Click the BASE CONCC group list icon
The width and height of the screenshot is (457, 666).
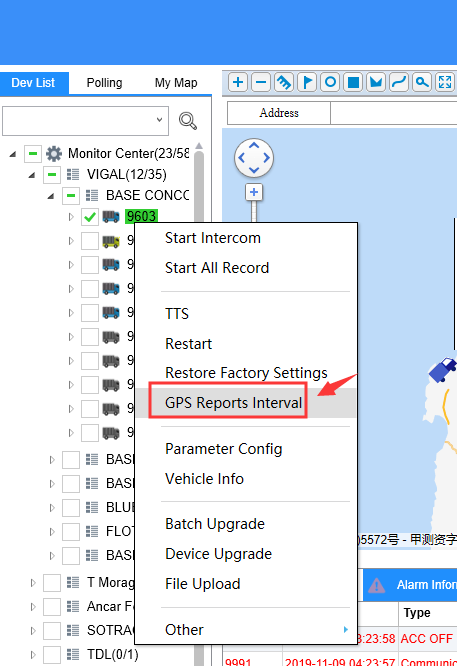point(92,195)
